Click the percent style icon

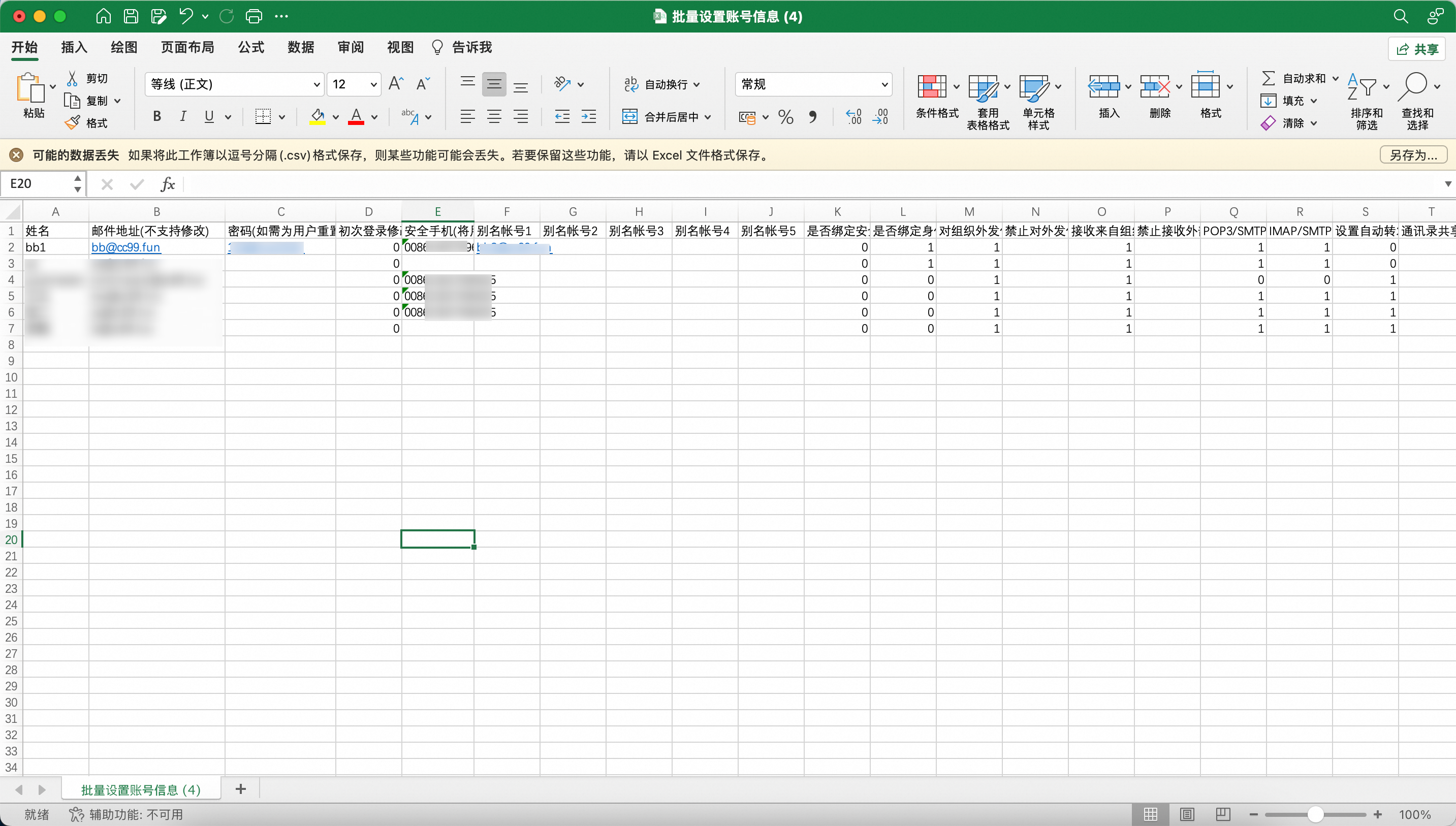[x=785, y=117]
